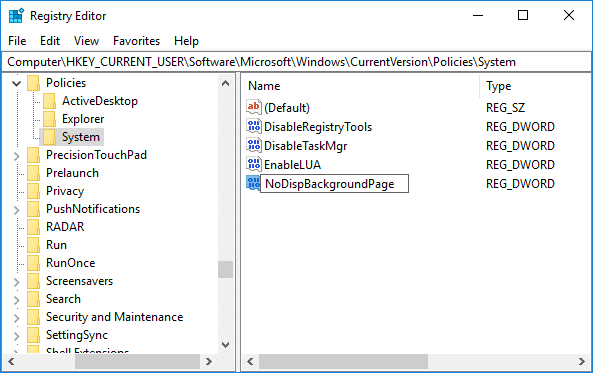Click the Prelaunch folder icon
The width and height of the screenshot is (593, 373).
tap(33, 173)
